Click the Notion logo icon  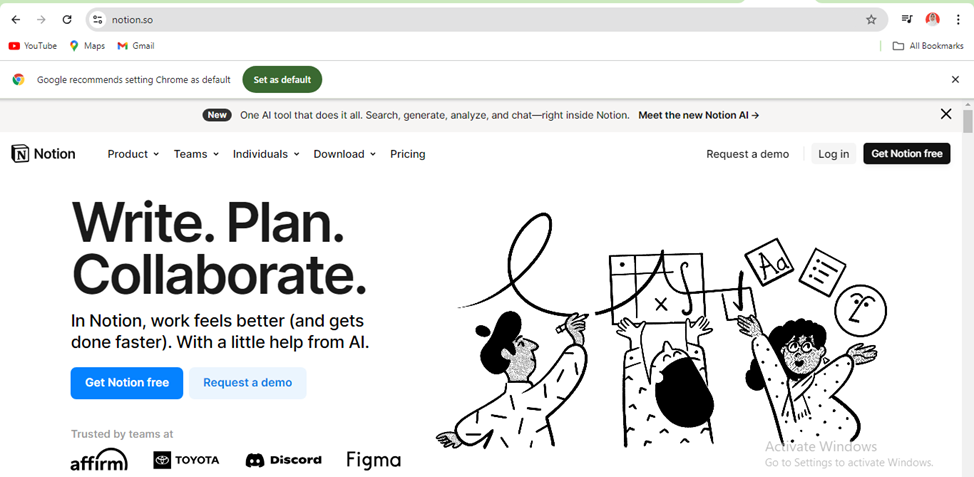[x=20, y=153]
